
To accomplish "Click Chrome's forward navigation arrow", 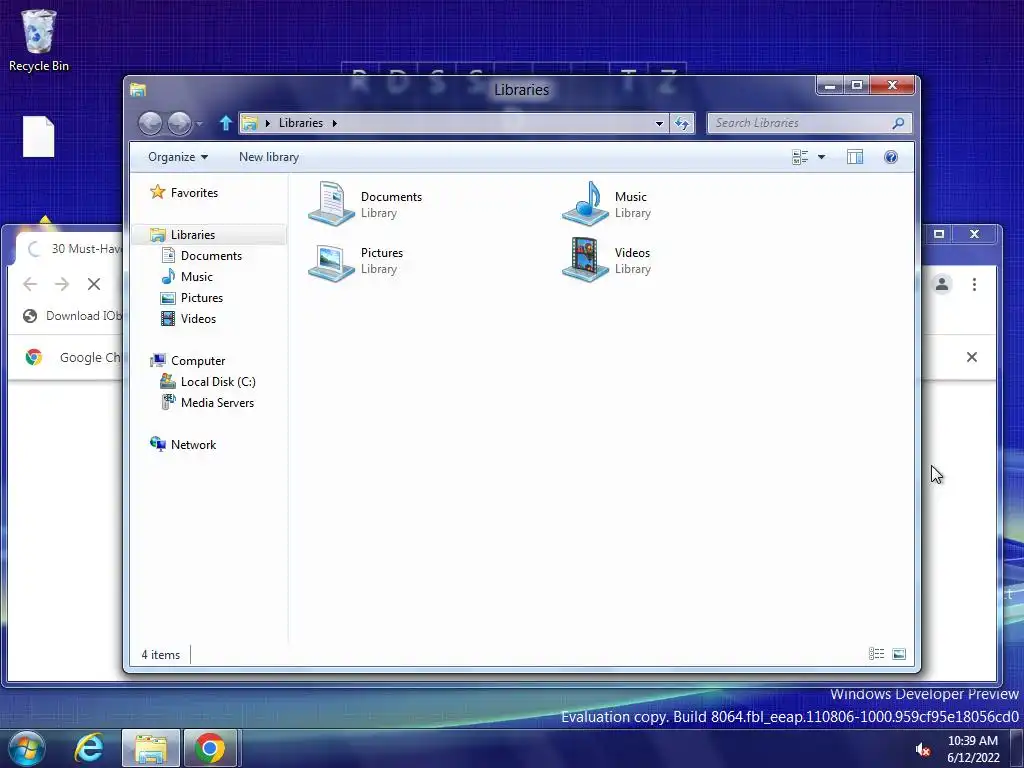I will click(x=62, y=283).
